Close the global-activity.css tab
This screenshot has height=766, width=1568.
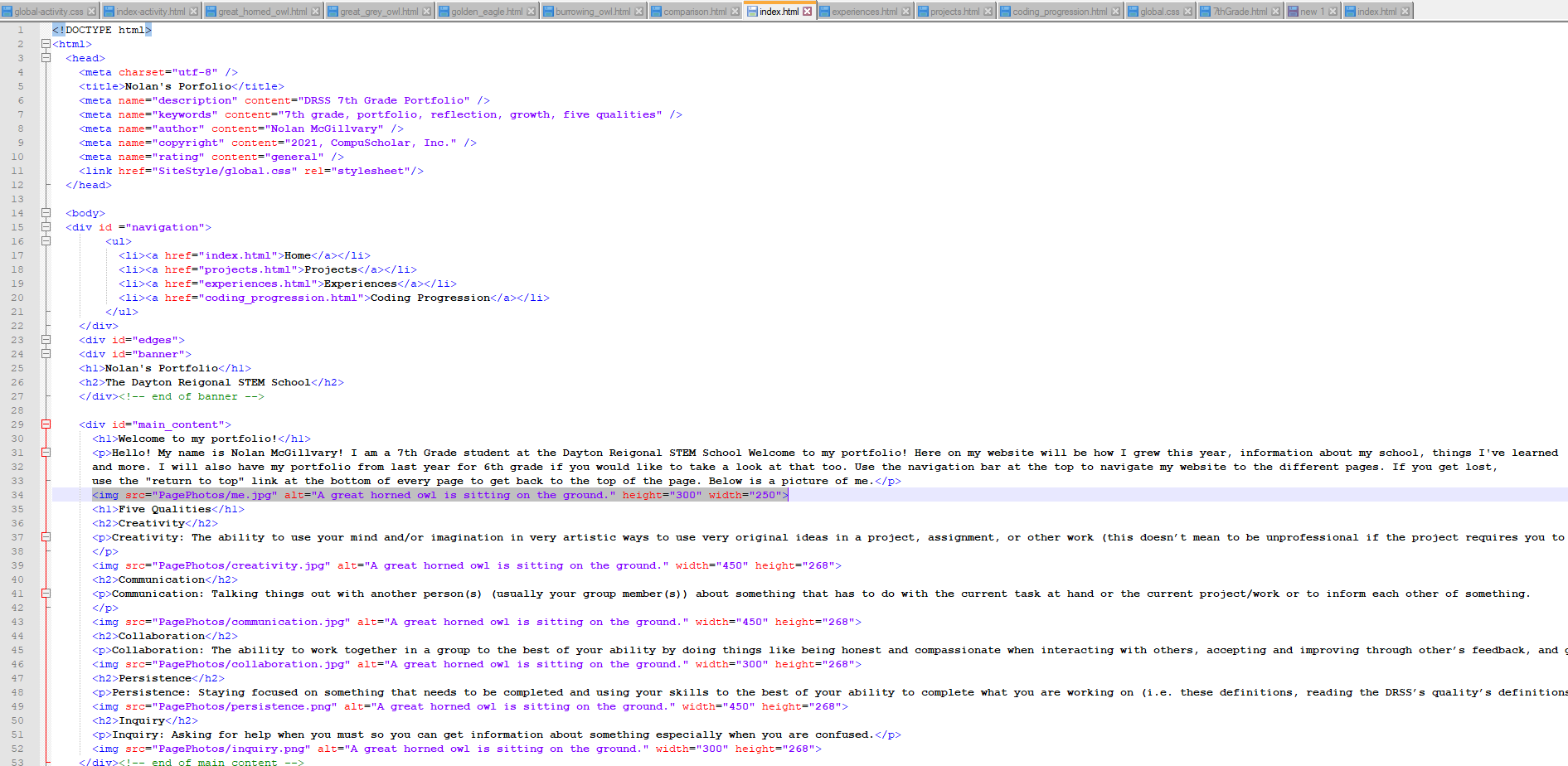[91, 12]
